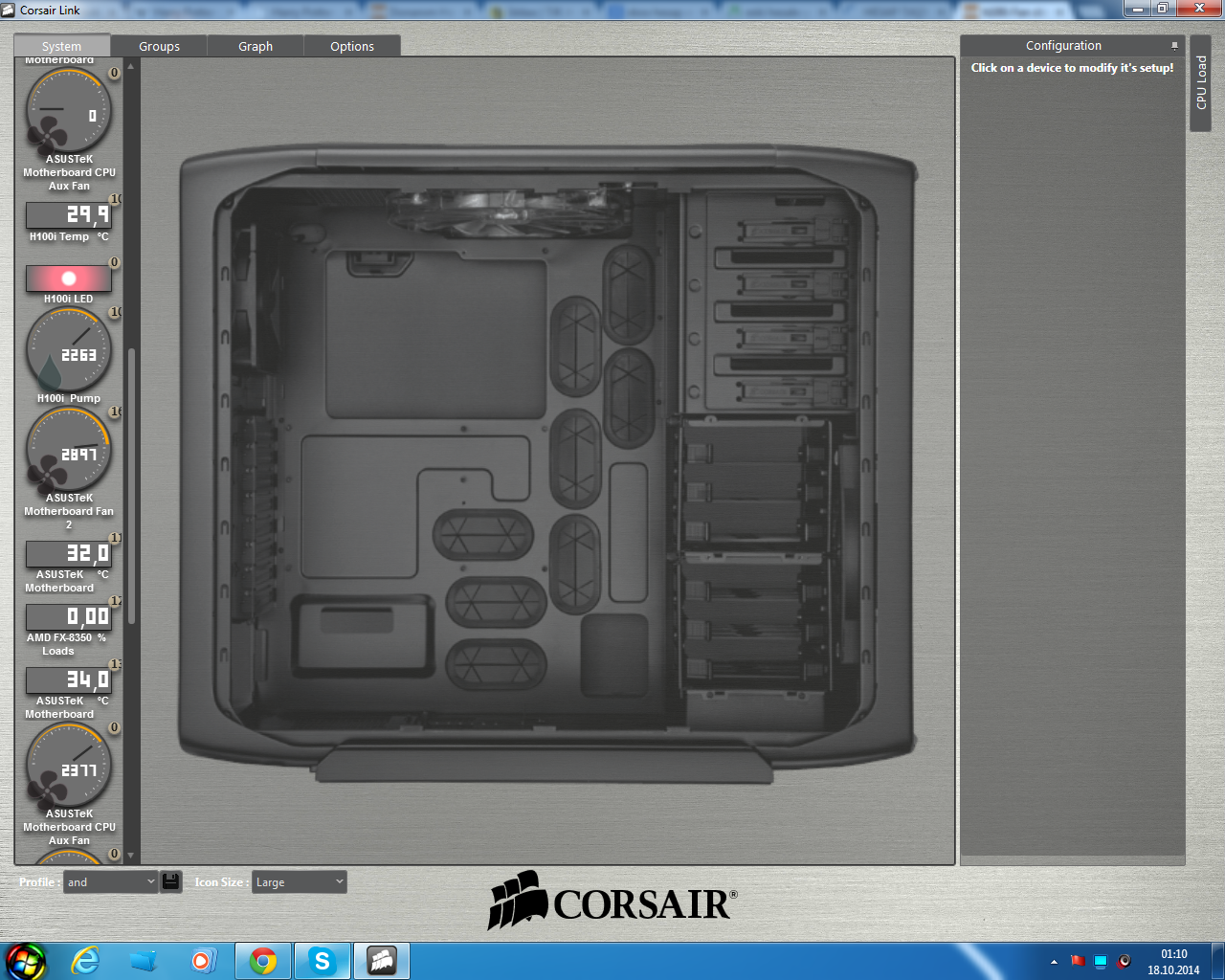Save the current profile with disk icon

point(171,881)
